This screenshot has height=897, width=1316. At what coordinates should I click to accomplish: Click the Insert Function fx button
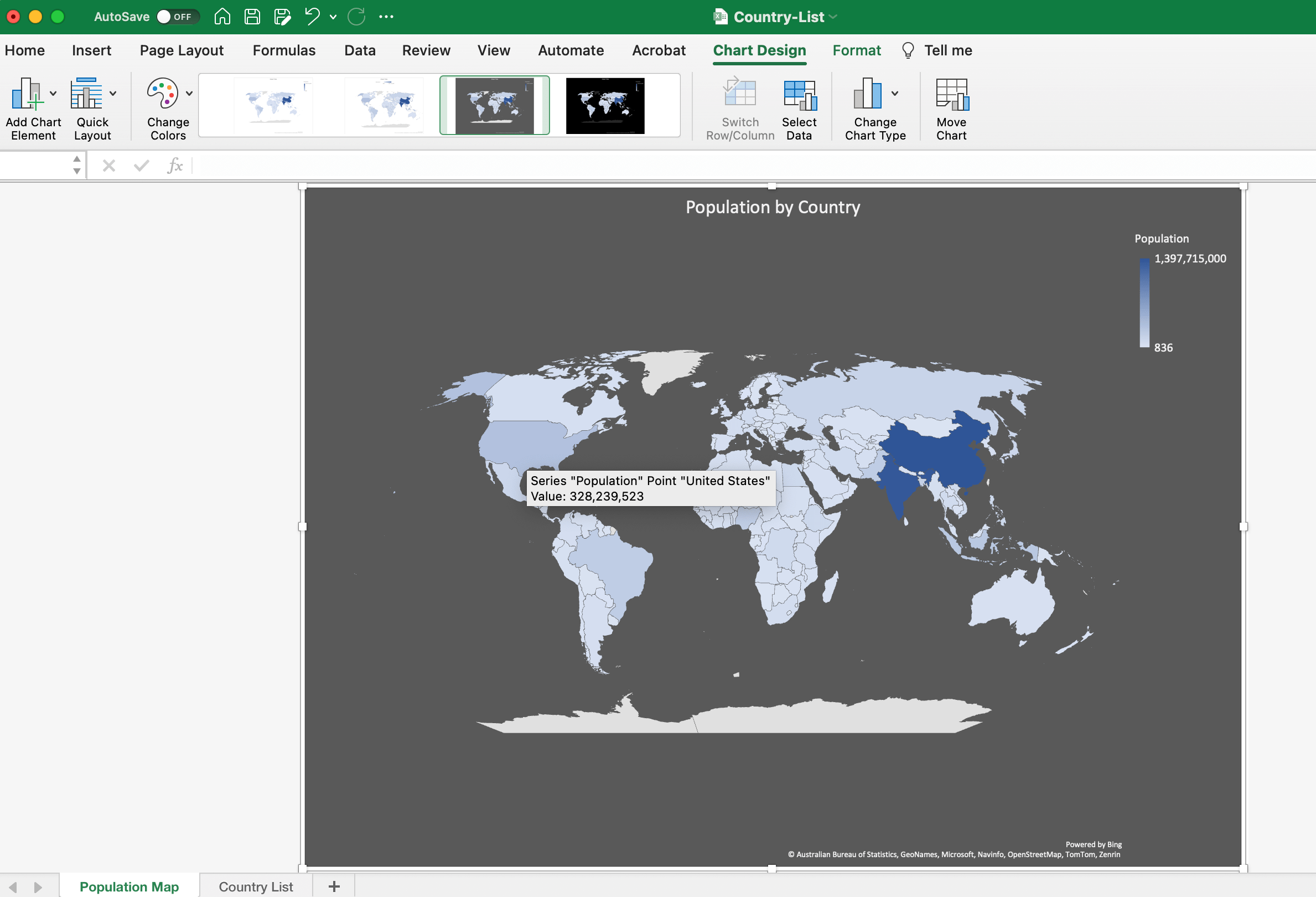click(x=175, y=166)
